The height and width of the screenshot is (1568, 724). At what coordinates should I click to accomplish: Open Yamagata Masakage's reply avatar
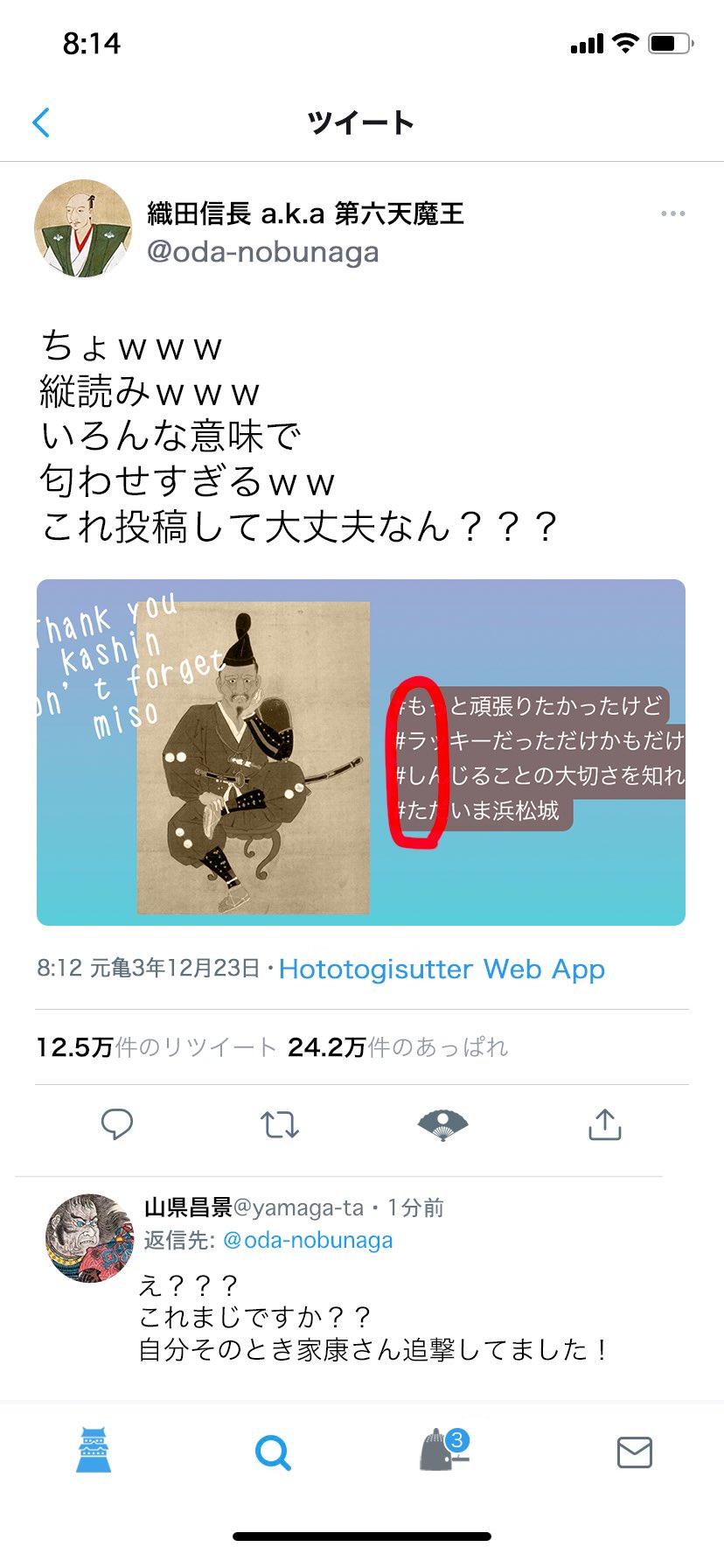tap(89, 1238)
